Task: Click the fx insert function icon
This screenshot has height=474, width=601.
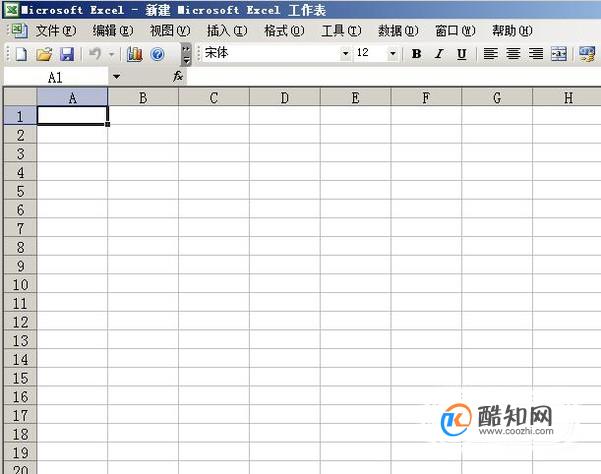Action: click(178, 76)
